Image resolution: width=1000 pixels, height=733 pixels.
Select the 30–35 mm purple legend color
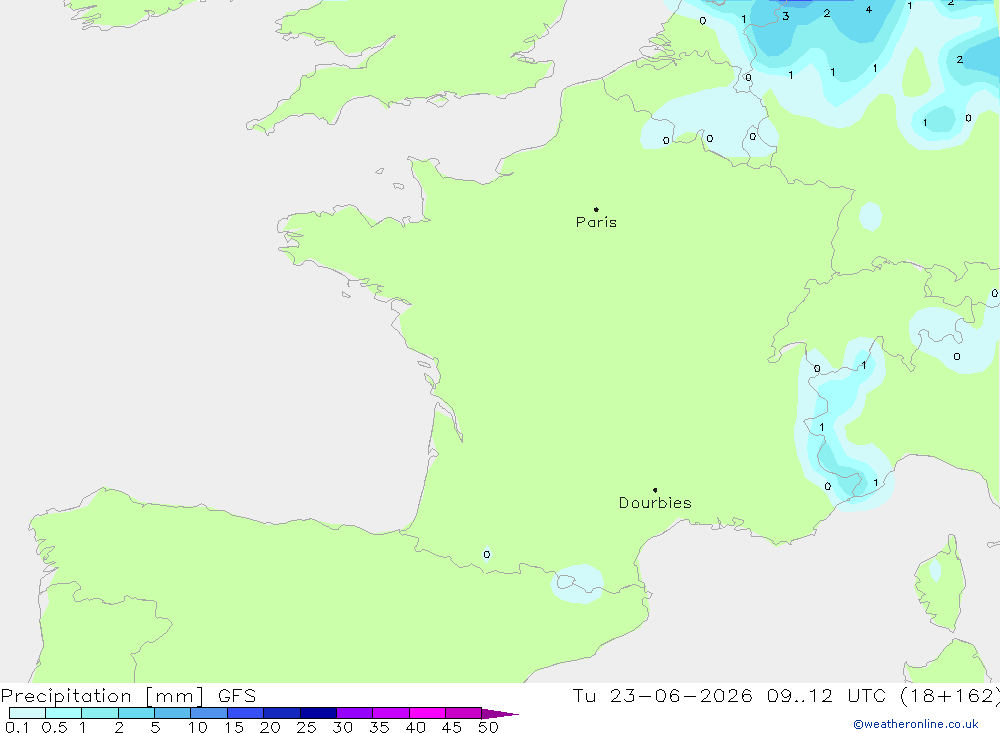coord(355,713)
